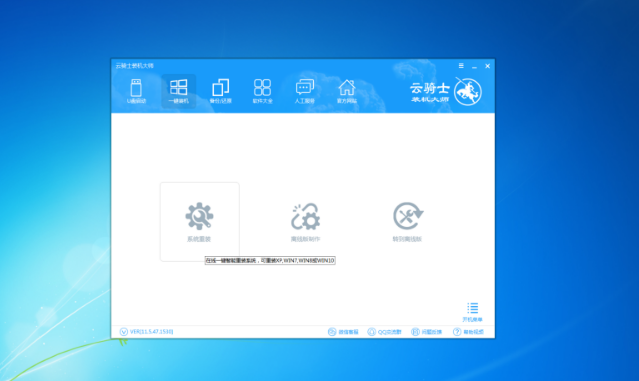
Task: Click 问题反馈 feedback link
Action: [426, 332]
